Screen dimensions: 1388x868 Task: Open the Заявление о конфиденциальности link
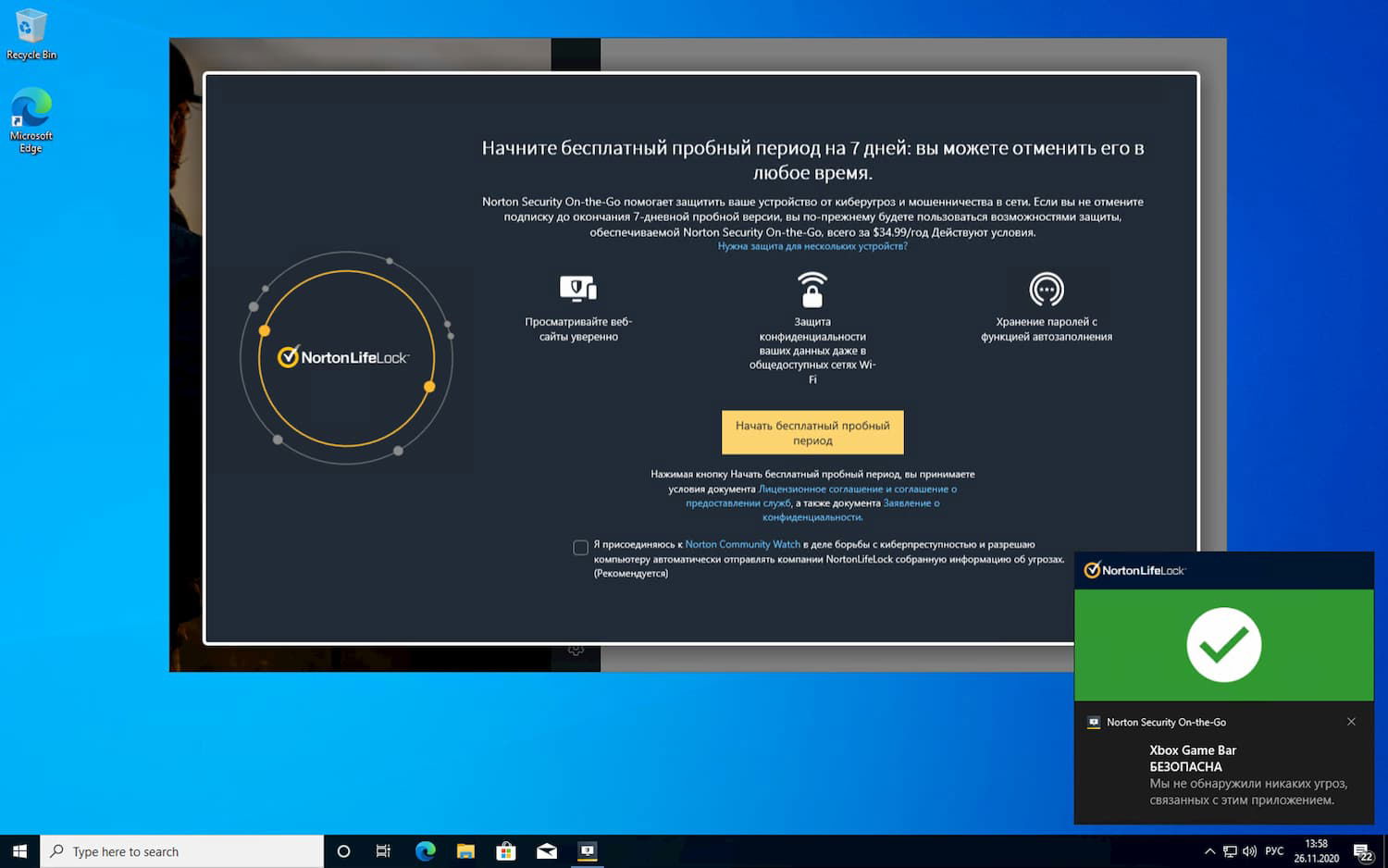pyautogui.click(x=911, y=502)
